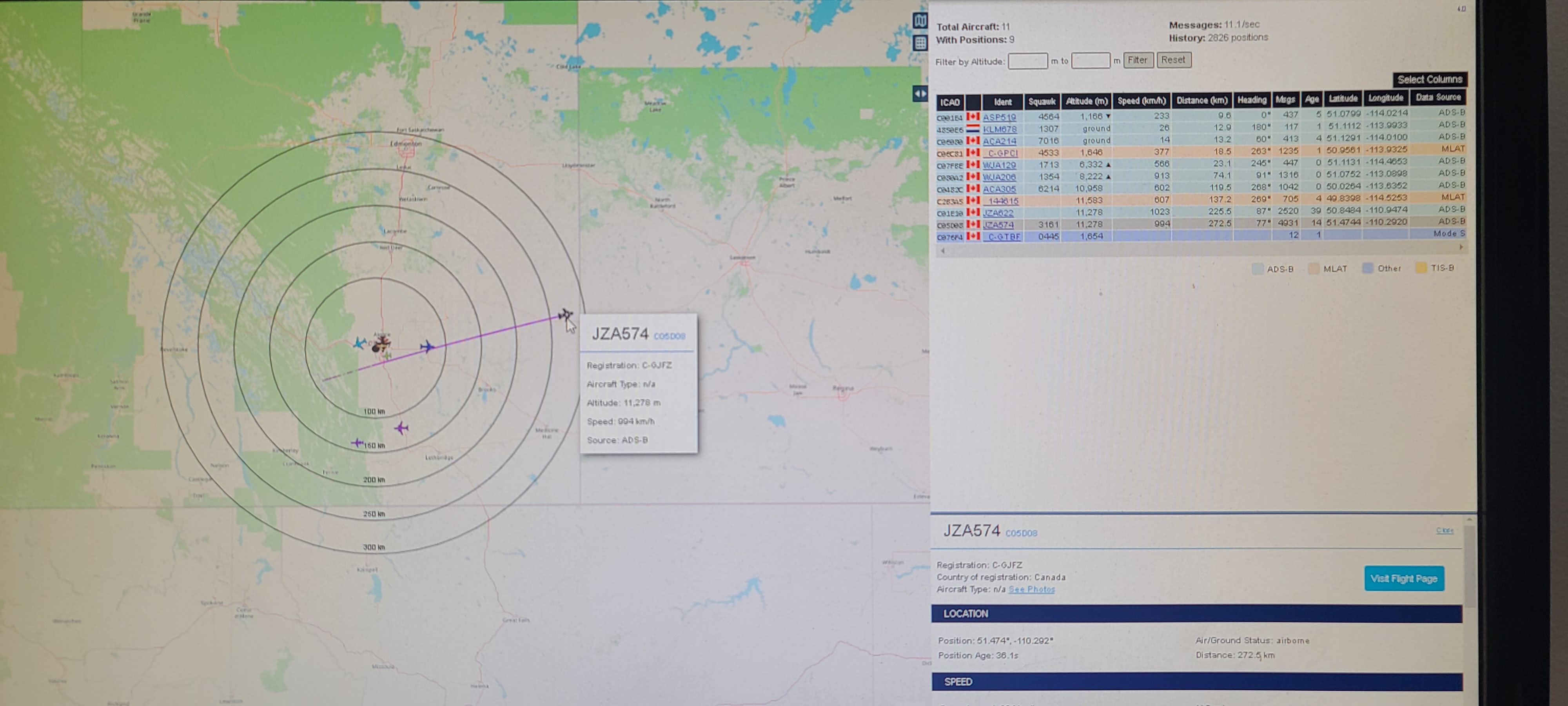Screen dimensions: 1568x706
Task: Sort table by the Altitude (m) column header
Action: click(1087, 101)
